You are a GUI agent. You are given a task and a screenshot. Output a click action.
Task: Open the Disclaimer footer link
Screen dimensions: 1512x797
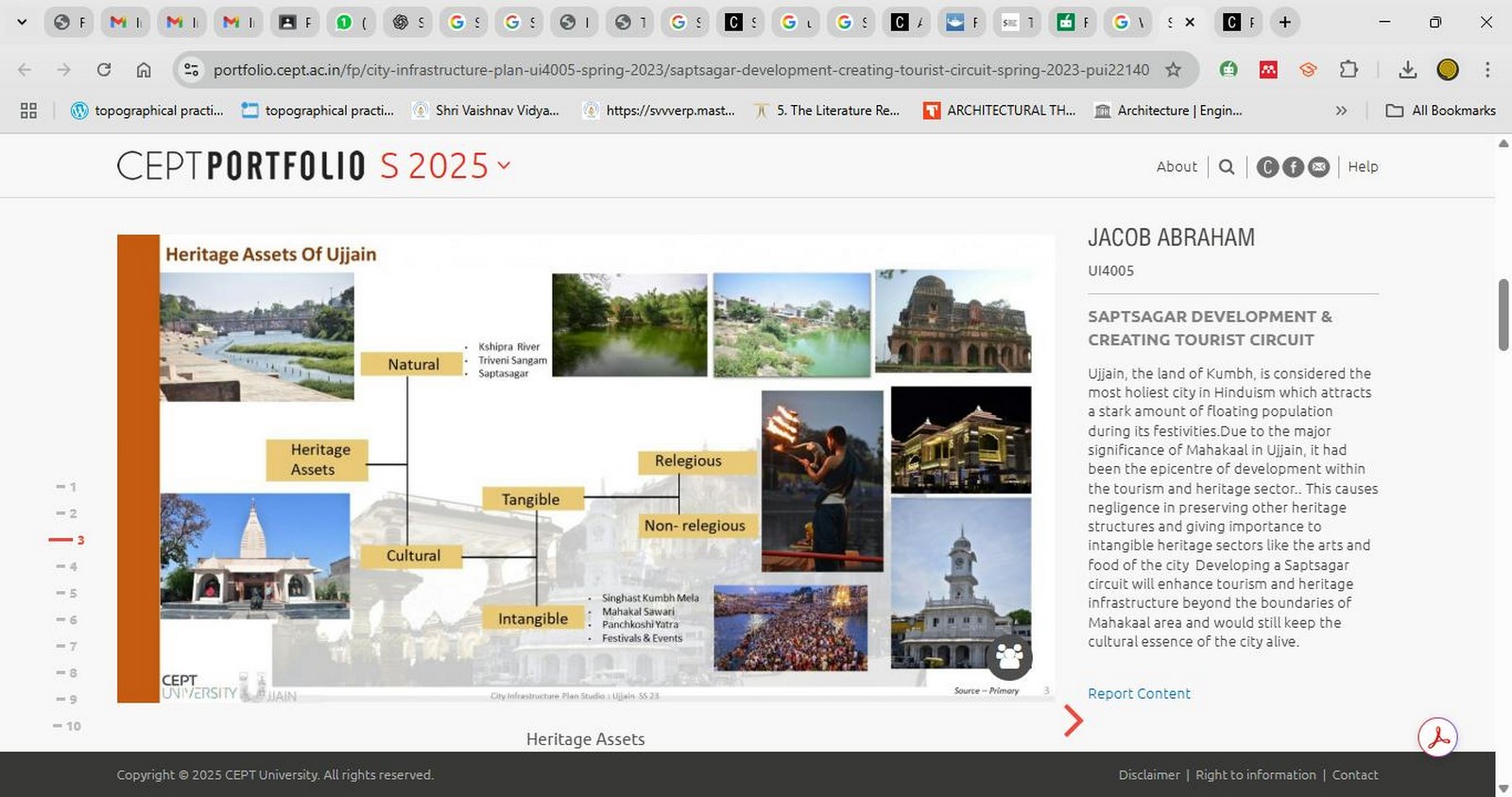pyautogui.click(x=1149, y=774)
